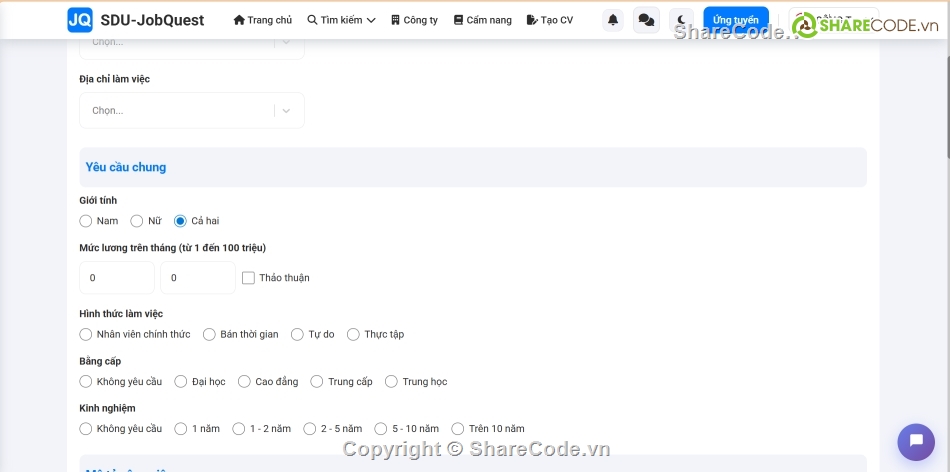950x472 pixels.
Task: Open the Công ty menu item
Action: (414, 20)
